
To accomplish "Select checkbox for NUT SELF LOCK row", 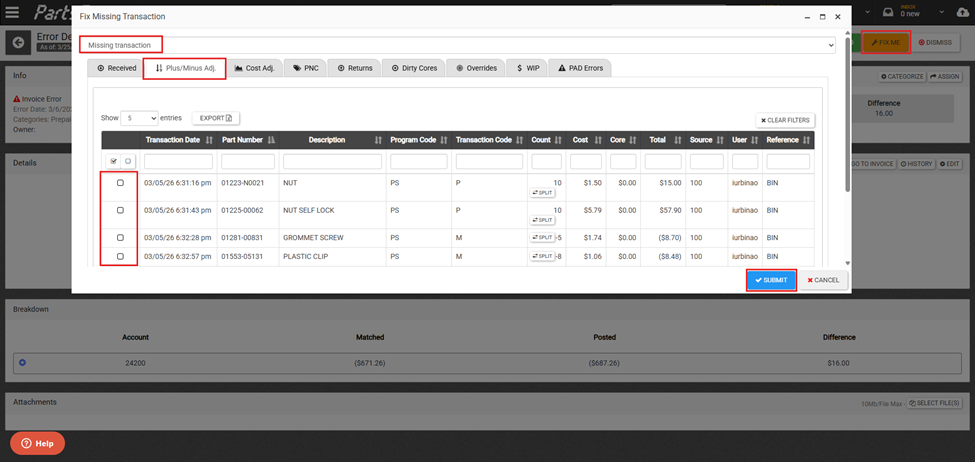I will point(120,210).
